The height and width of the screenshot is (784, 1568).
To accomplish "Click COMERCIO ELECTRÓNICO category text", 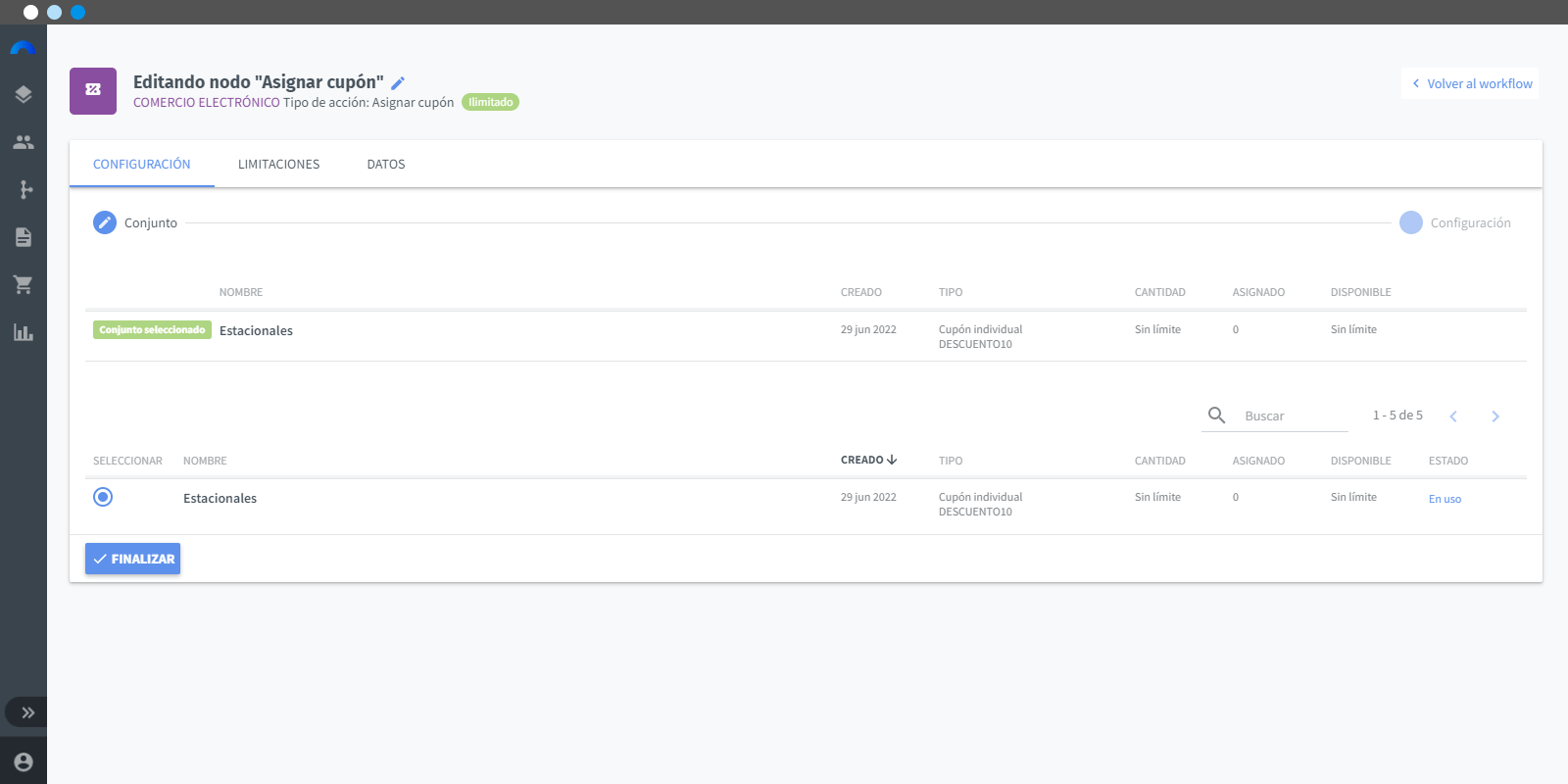I will [207, 102].
